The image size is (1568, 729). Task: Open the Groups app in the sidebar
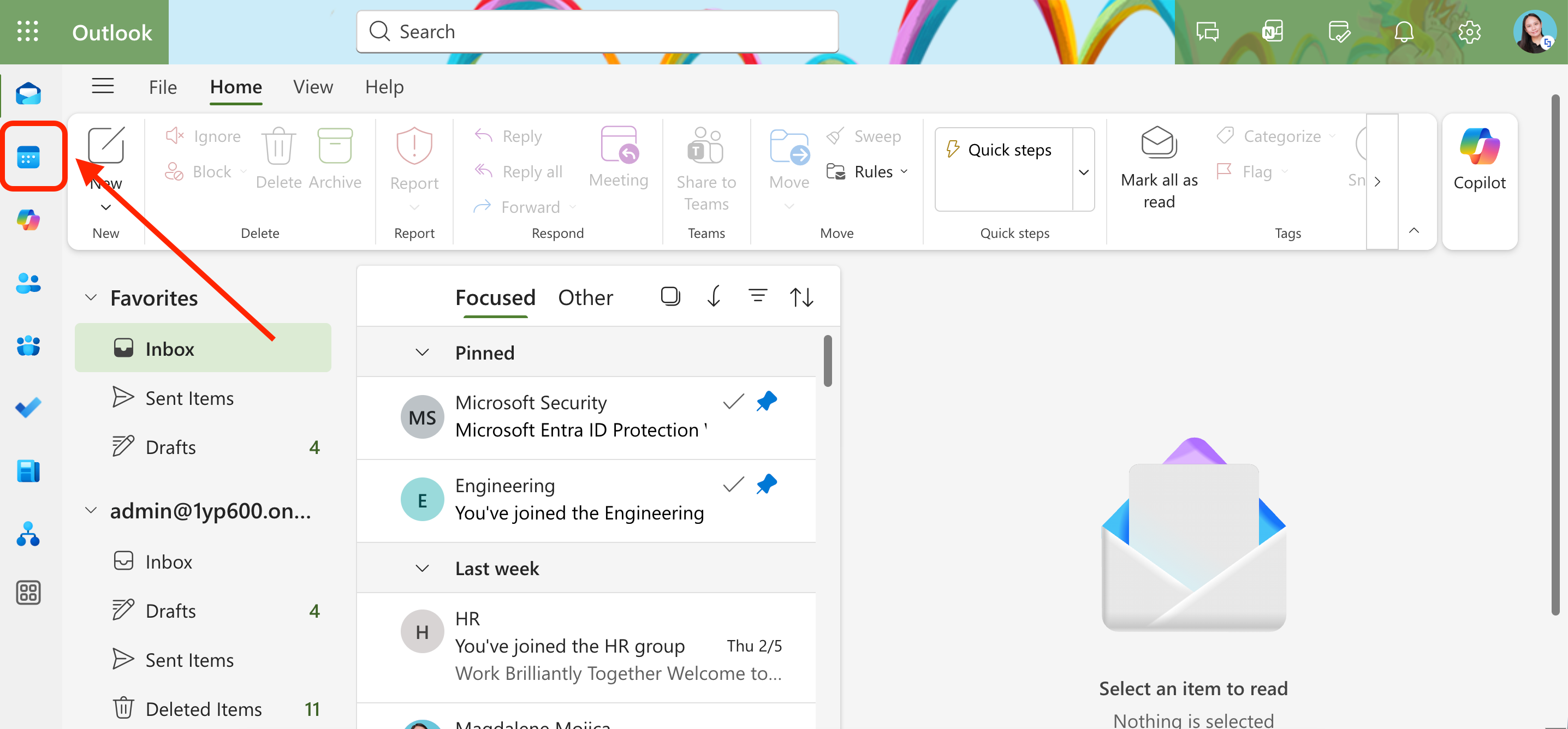pos(28,346)
